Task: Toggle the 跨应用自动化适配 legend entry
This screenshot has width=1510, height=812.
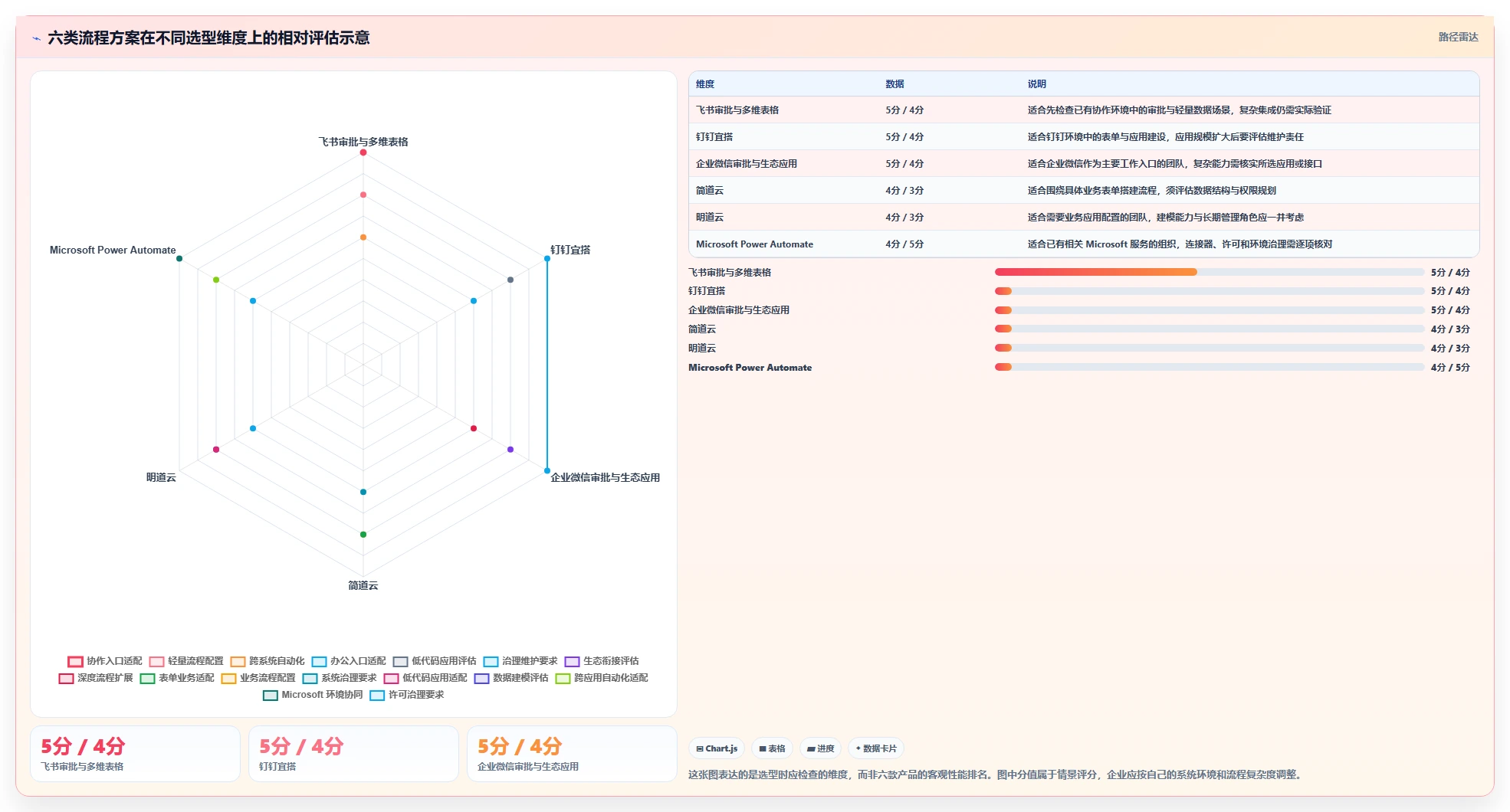Action: pos(602,678)
